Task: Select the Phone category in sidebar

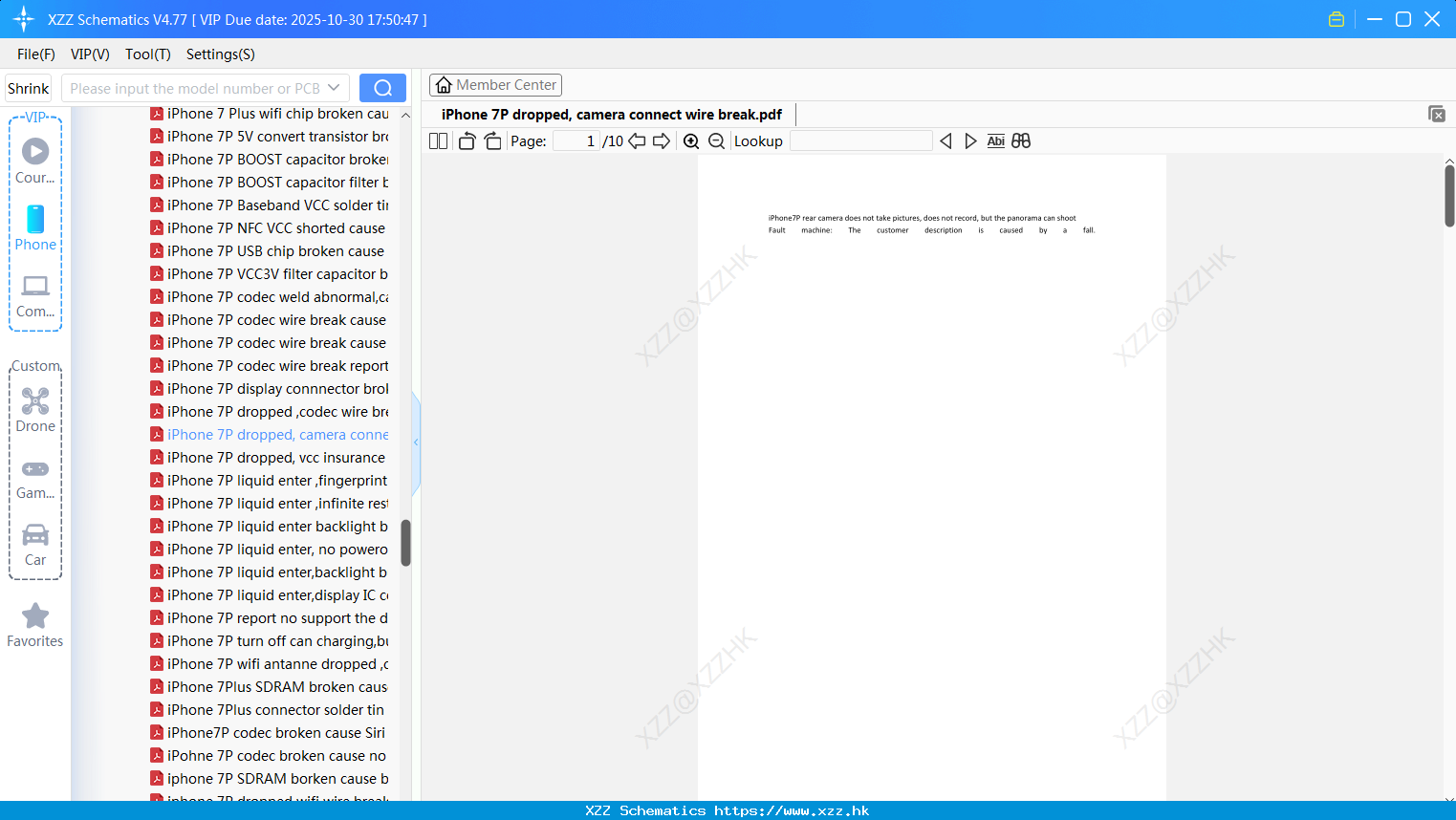Action: point(35,227)
